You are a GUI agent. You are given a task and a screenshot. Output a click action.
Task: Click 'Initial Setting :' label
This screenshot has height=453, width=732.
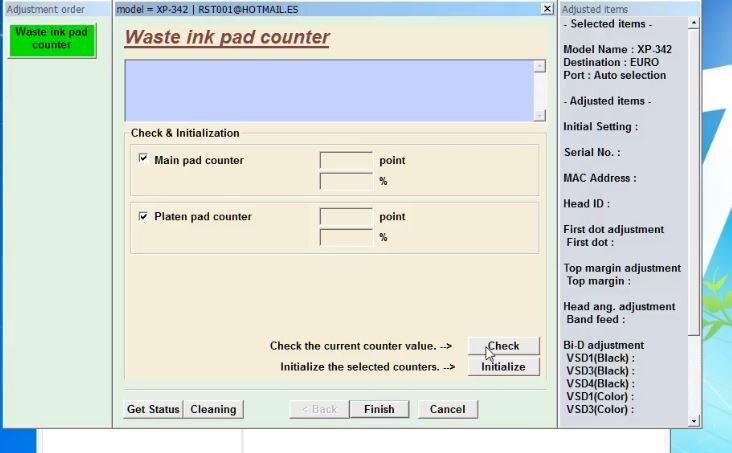click(x=600, y=127)
